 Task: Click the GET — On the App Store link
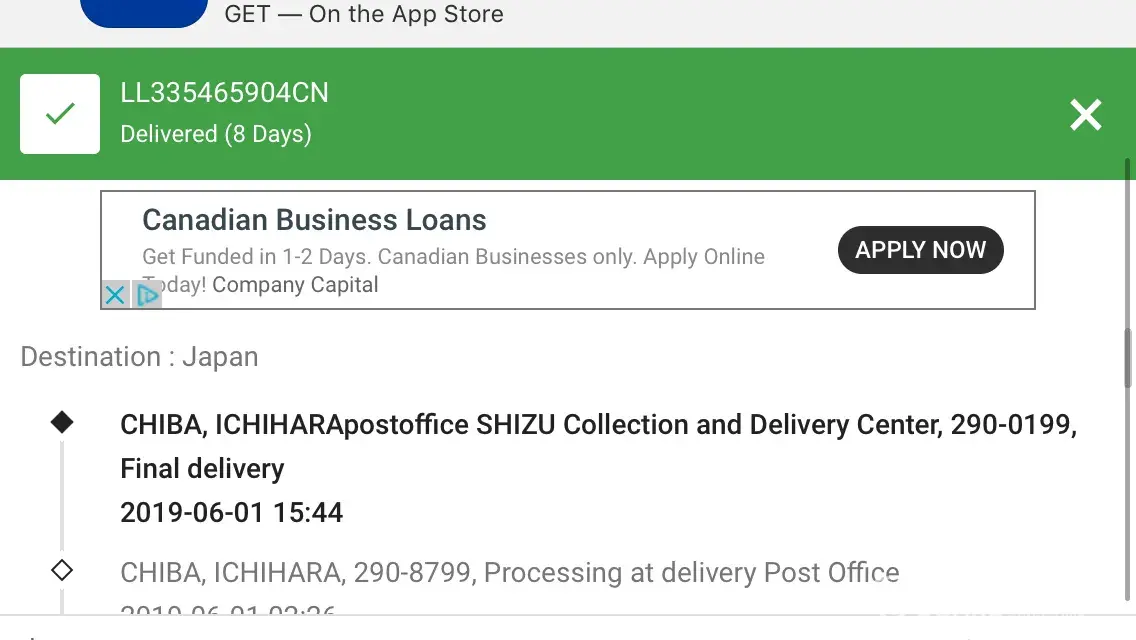click(x=364, y=14)
